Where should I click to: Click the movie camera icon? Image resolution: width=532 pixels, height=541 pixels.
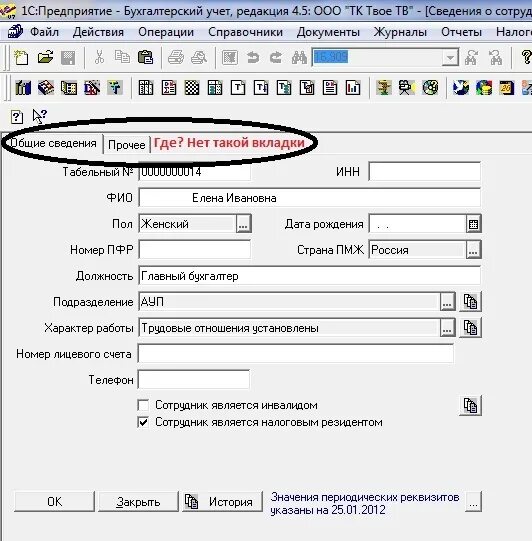click(x=407, y=88)
